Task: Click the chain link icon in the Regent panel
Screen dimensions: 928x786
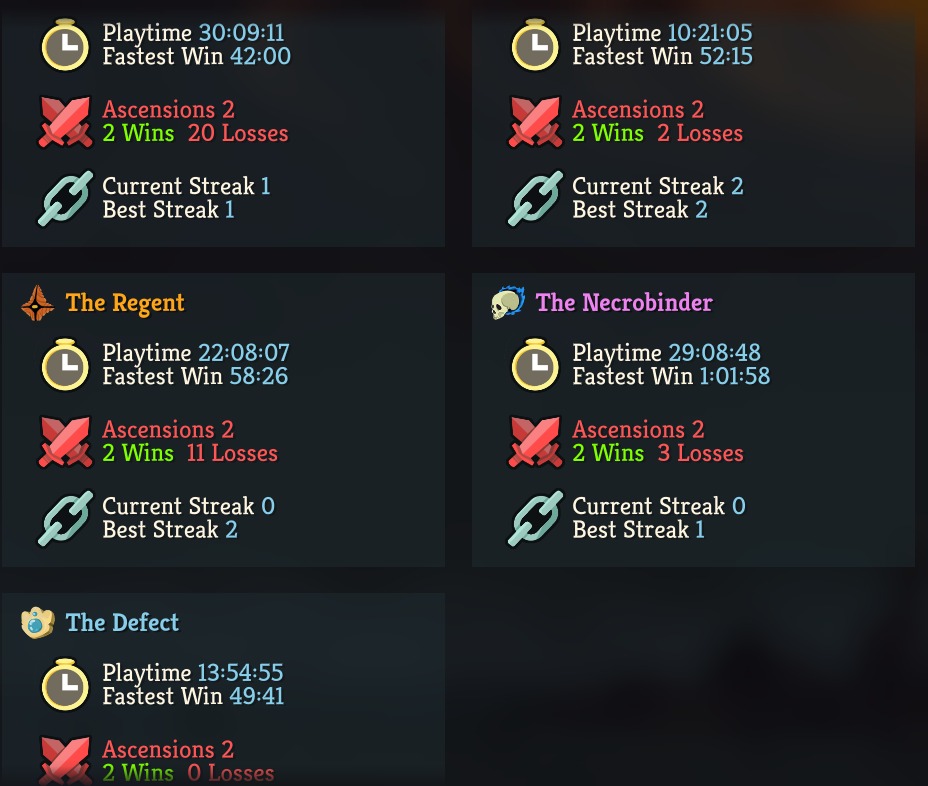Action: point(65,518)
